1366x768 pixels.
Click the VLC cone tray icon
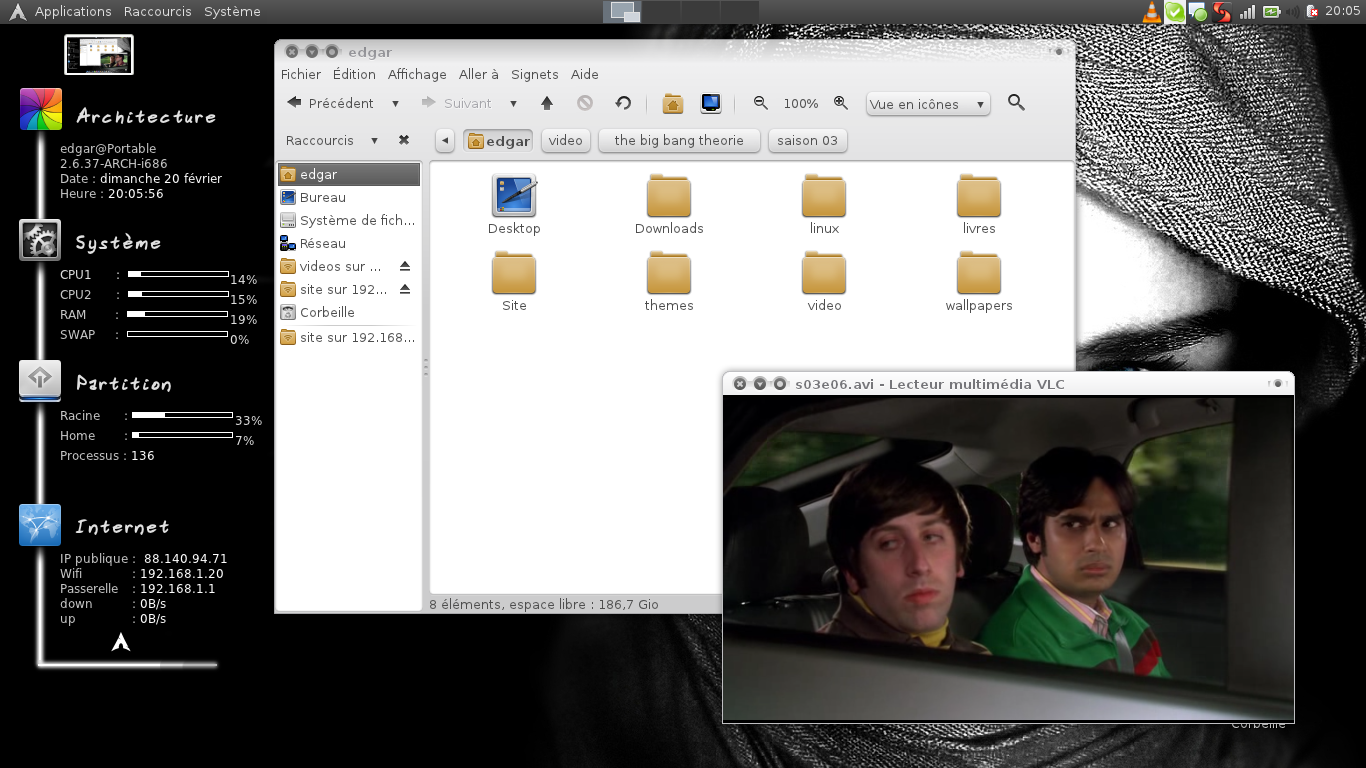tap(1152, 12)
